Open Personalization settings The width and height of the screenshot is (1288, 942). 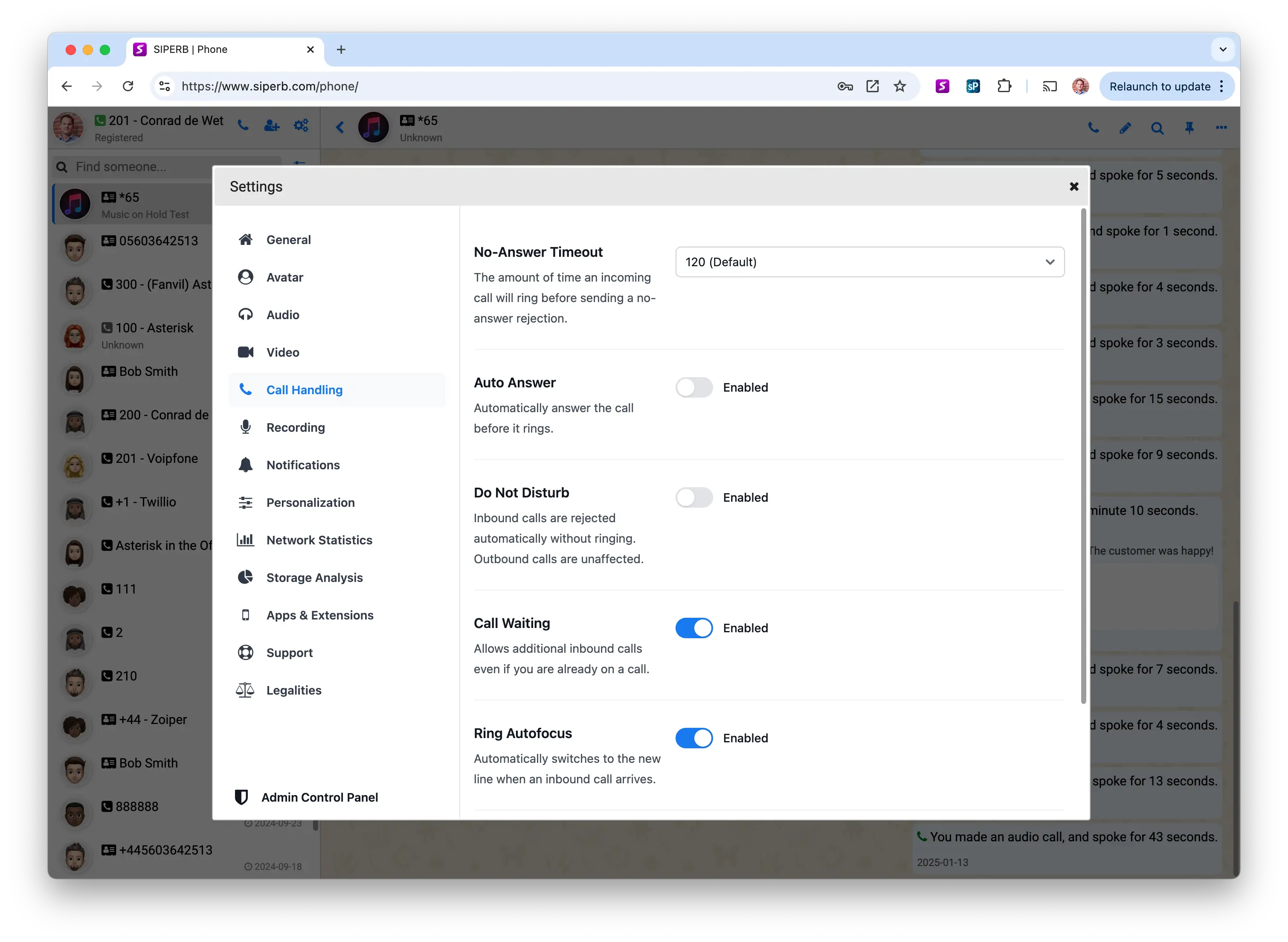[336, 503]
